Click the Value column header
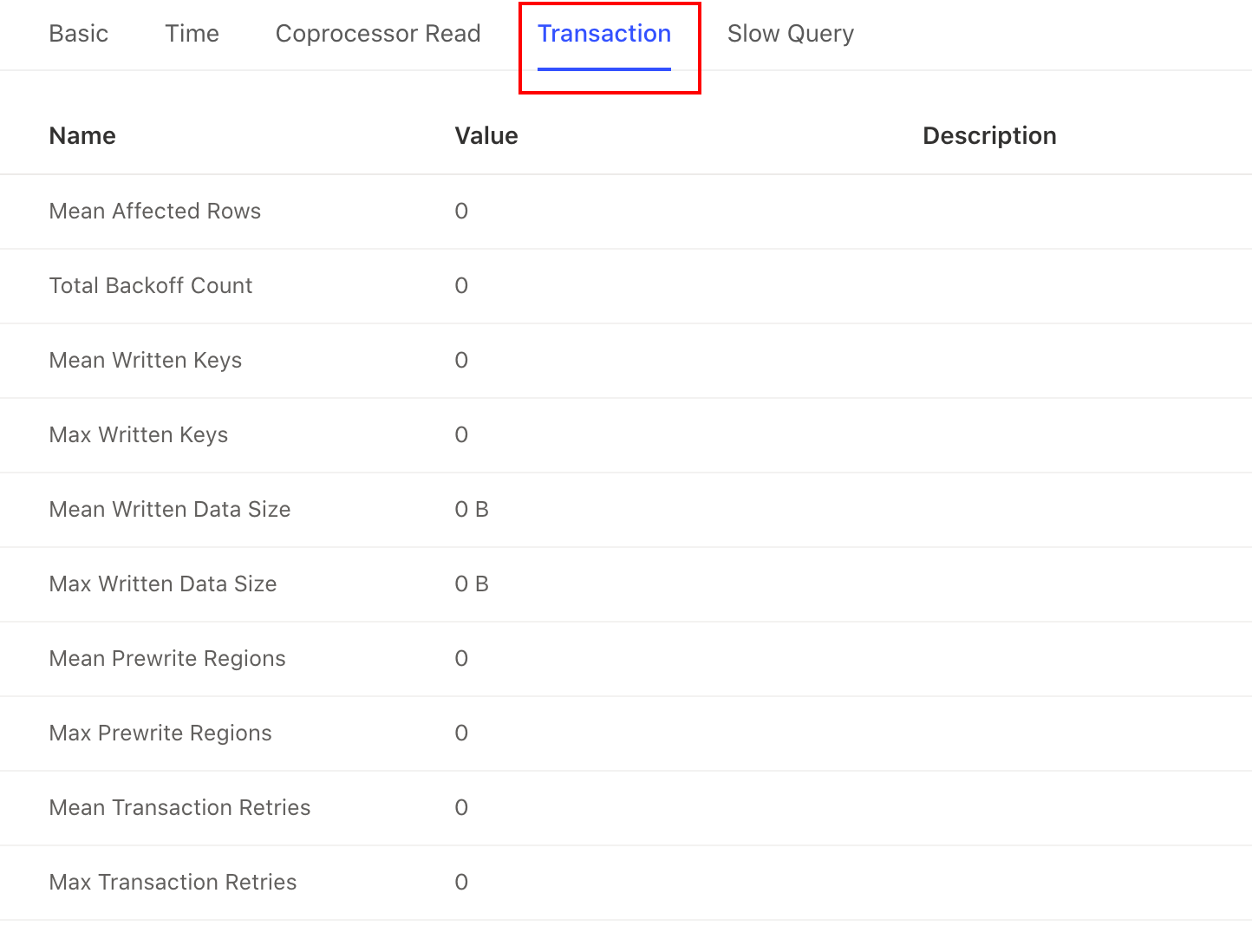Screen dimensions: 1252x952 point(486,136)
